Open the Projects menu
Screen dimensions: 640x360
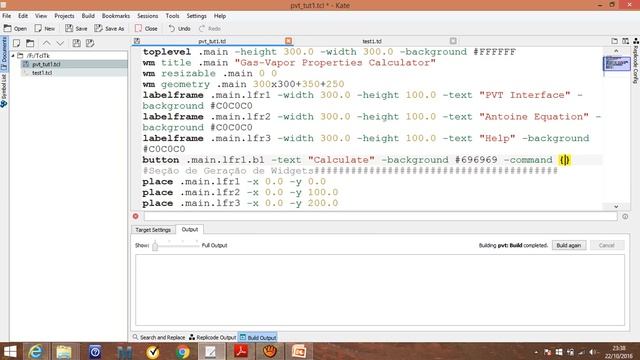[64, 16]
